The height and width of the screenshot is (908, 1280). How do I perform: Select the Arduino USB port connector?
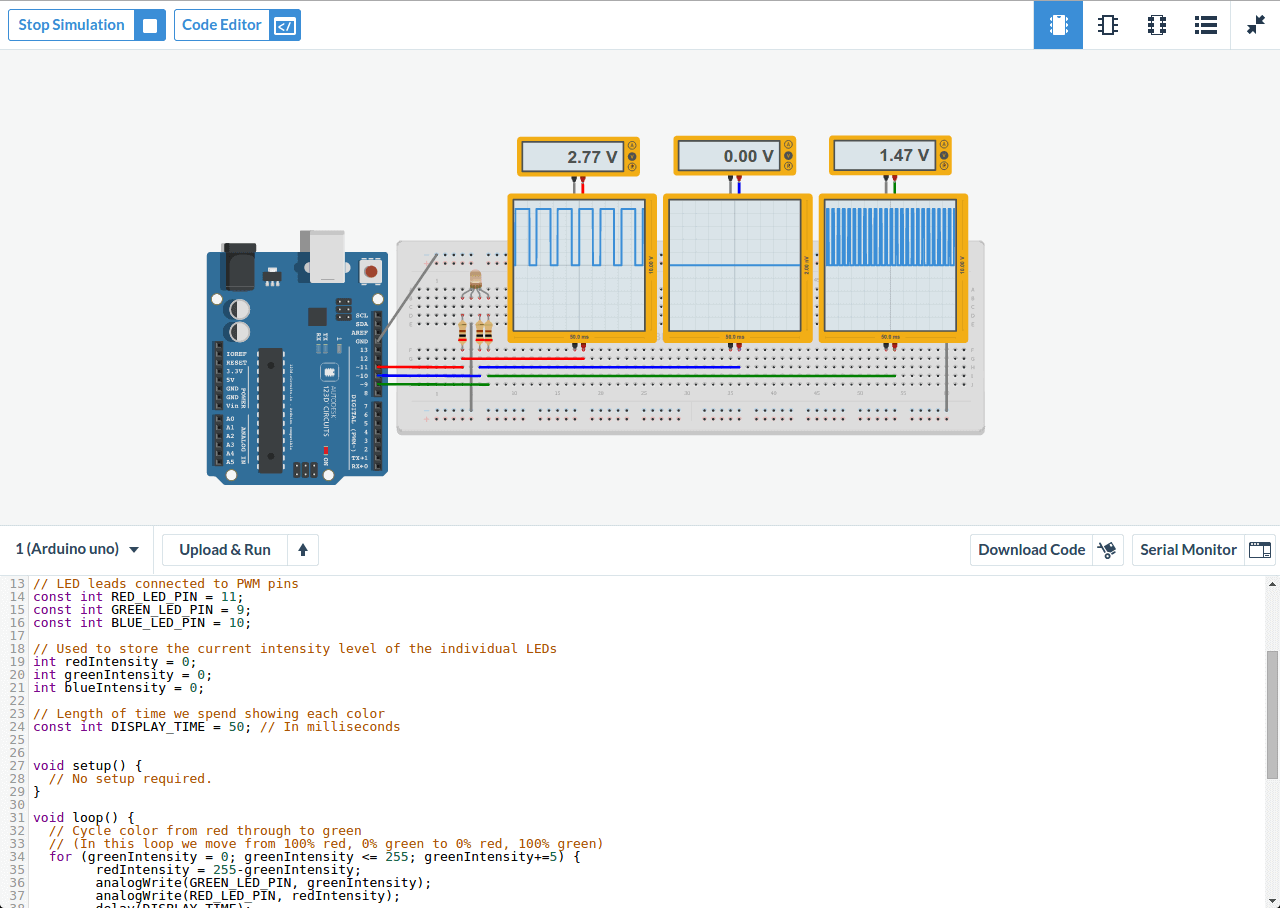[x=322, y=255]
